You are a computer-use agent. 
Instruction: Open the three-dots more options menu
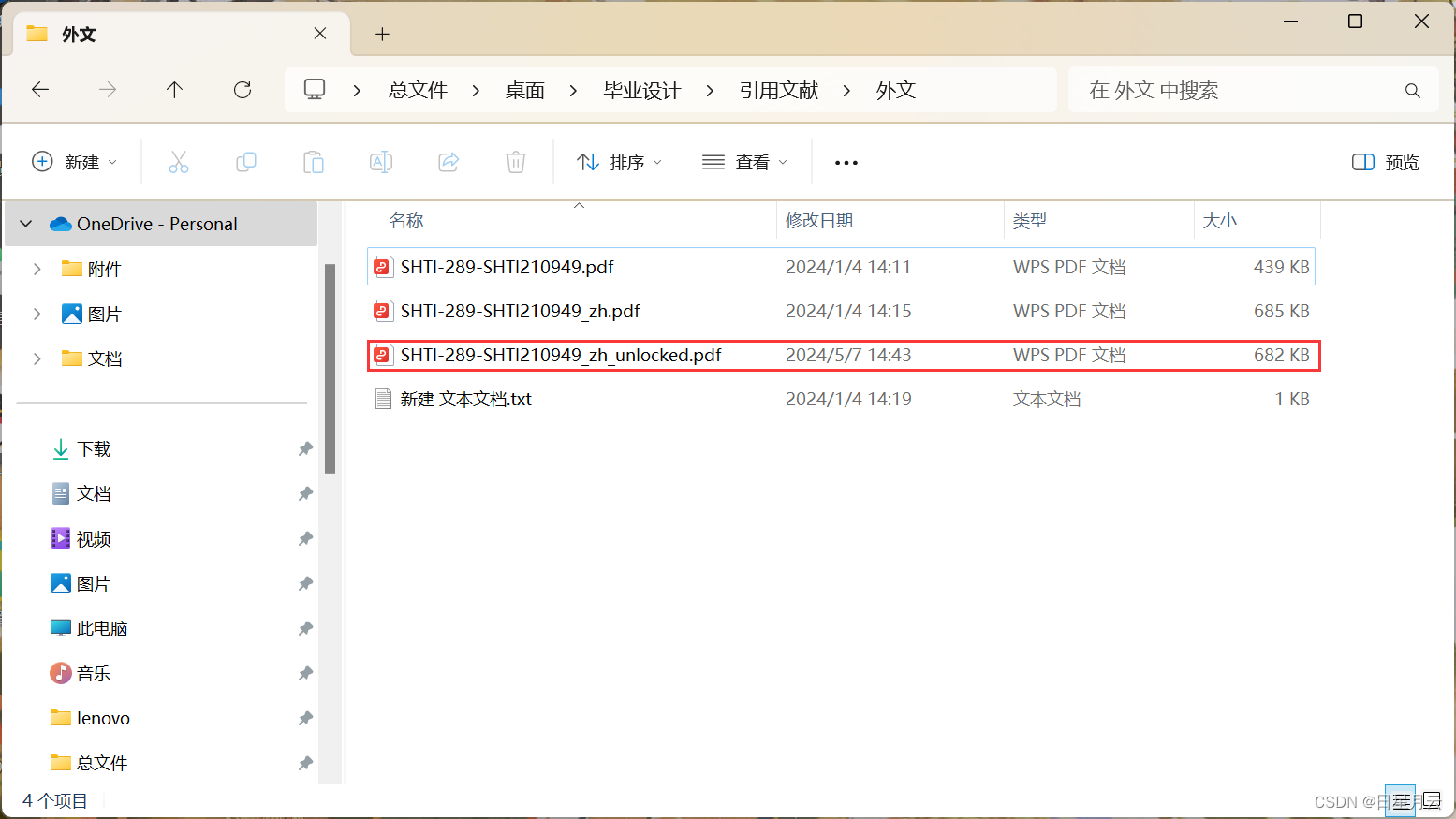click(846, 162)
